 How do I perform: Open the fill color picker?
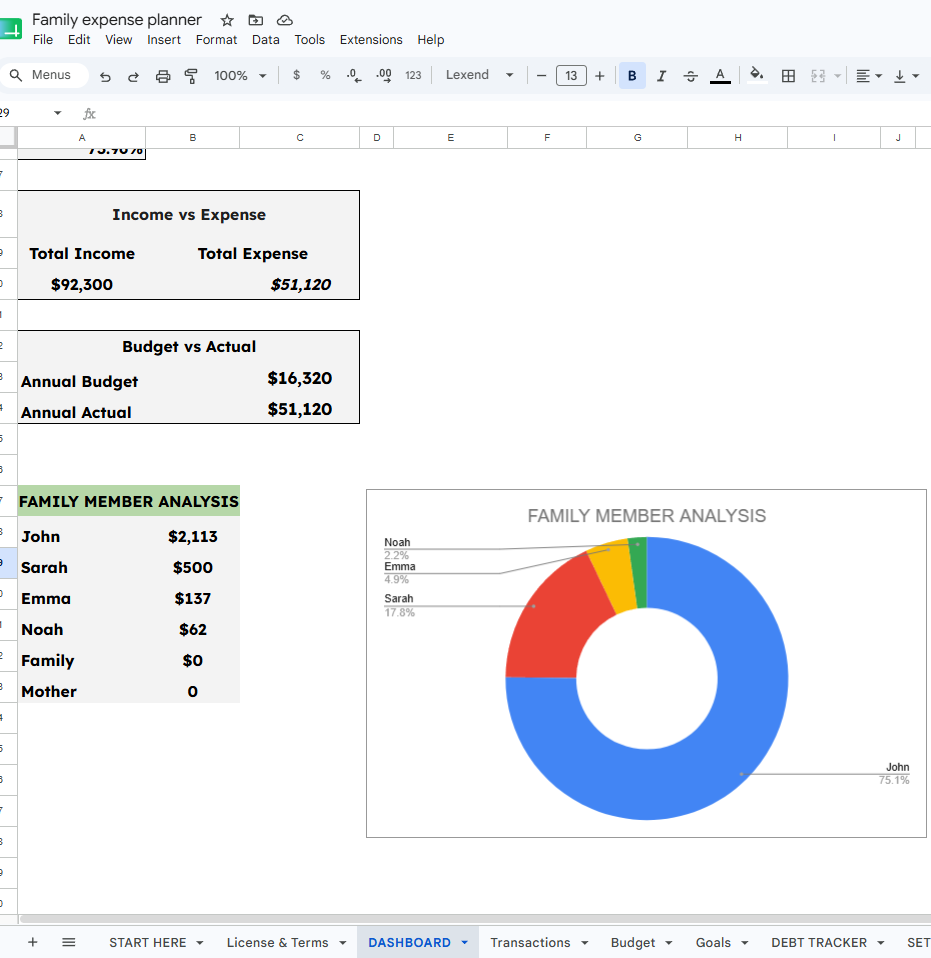pos(757,76)
